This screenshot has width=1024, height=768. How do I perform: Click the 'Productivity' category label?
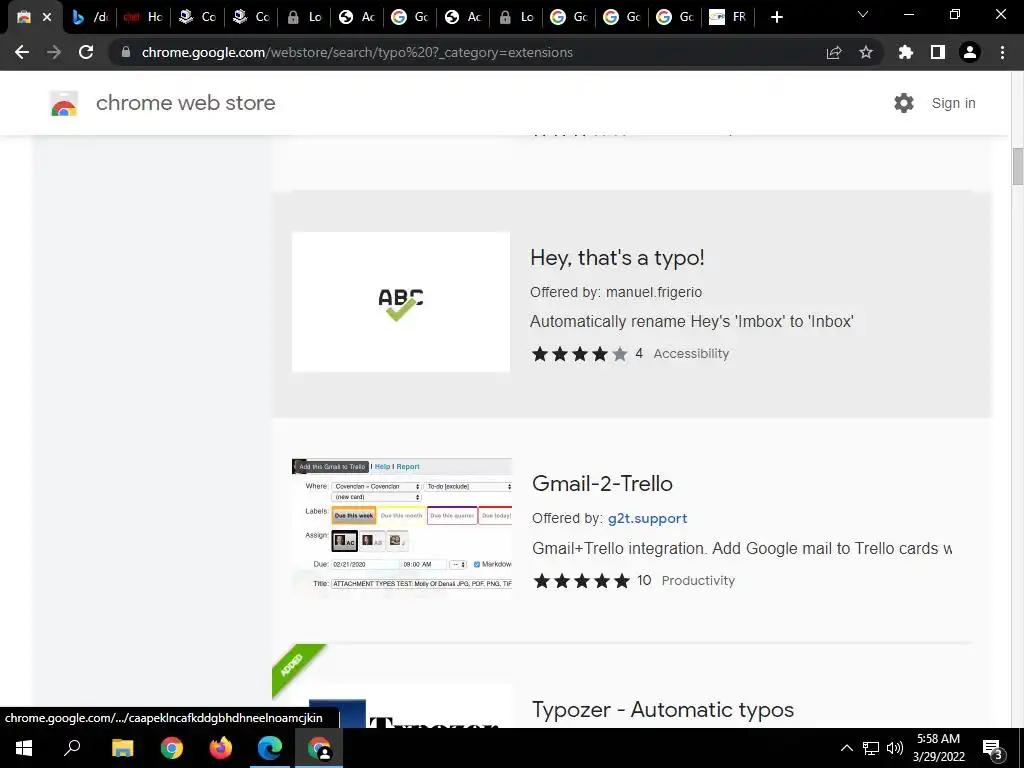(698, 581)
